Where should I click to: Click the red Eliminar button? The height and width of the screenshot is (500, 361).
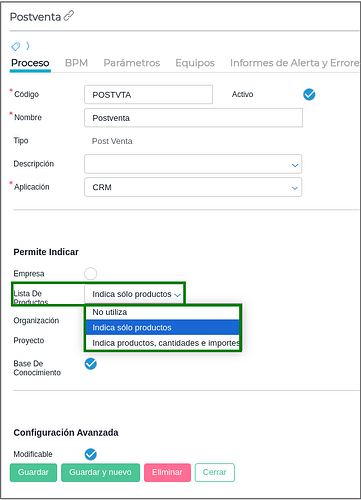167,472
